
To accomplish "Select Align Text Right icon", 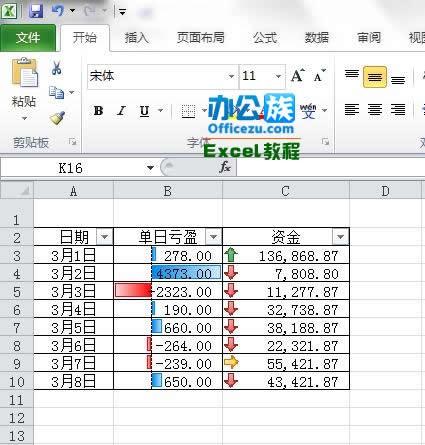I will [398, 110].
